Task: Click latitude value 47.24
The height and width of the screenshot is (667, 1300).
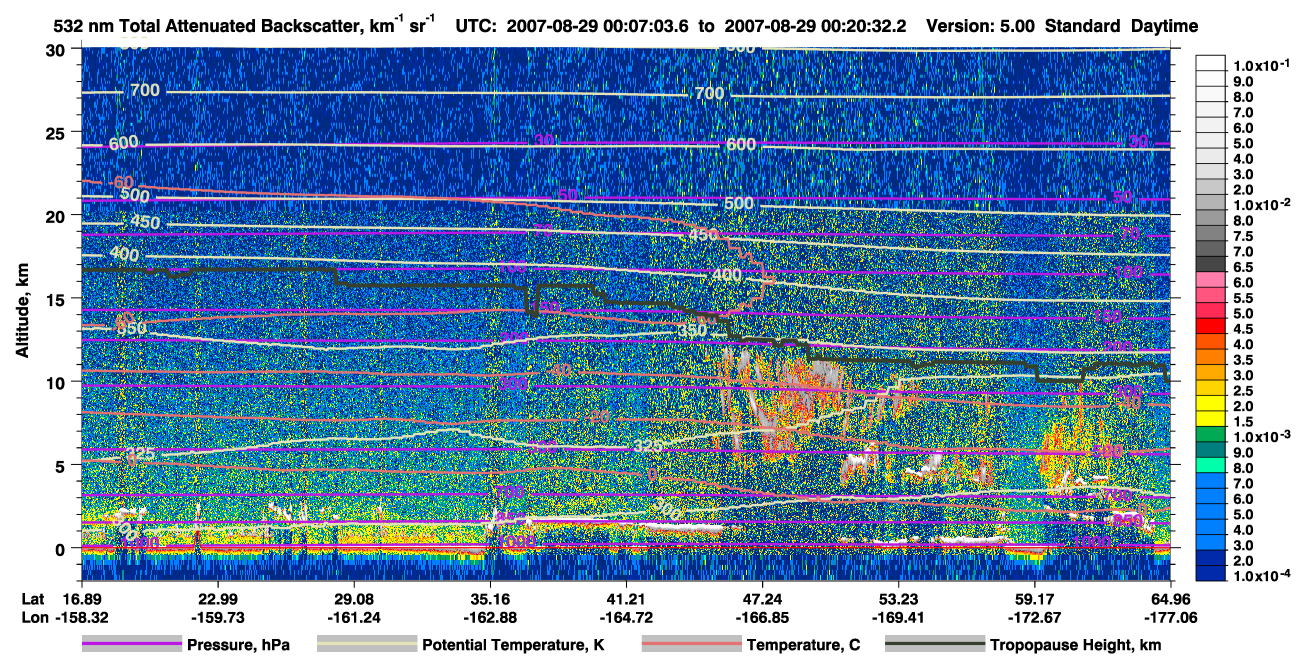Action: point(762,598)
